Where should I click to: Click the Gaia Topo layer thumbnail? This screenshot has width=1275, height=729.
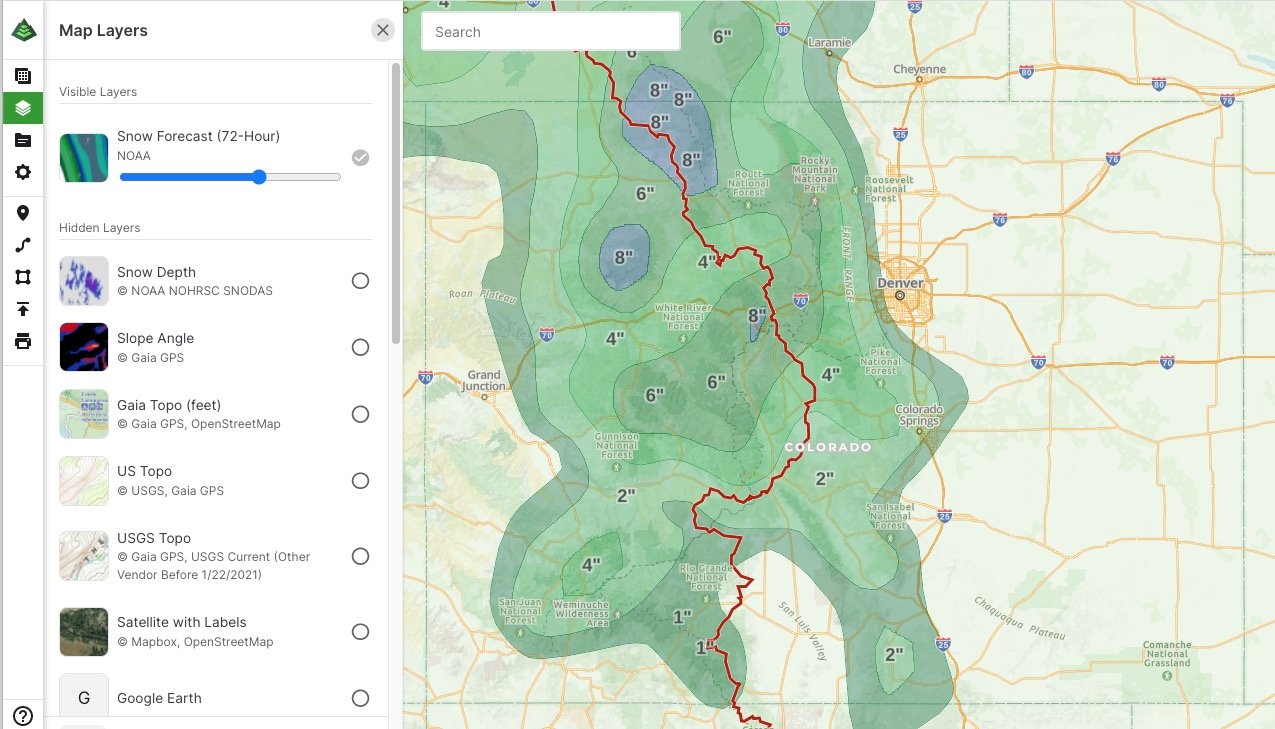coord(84,414)
